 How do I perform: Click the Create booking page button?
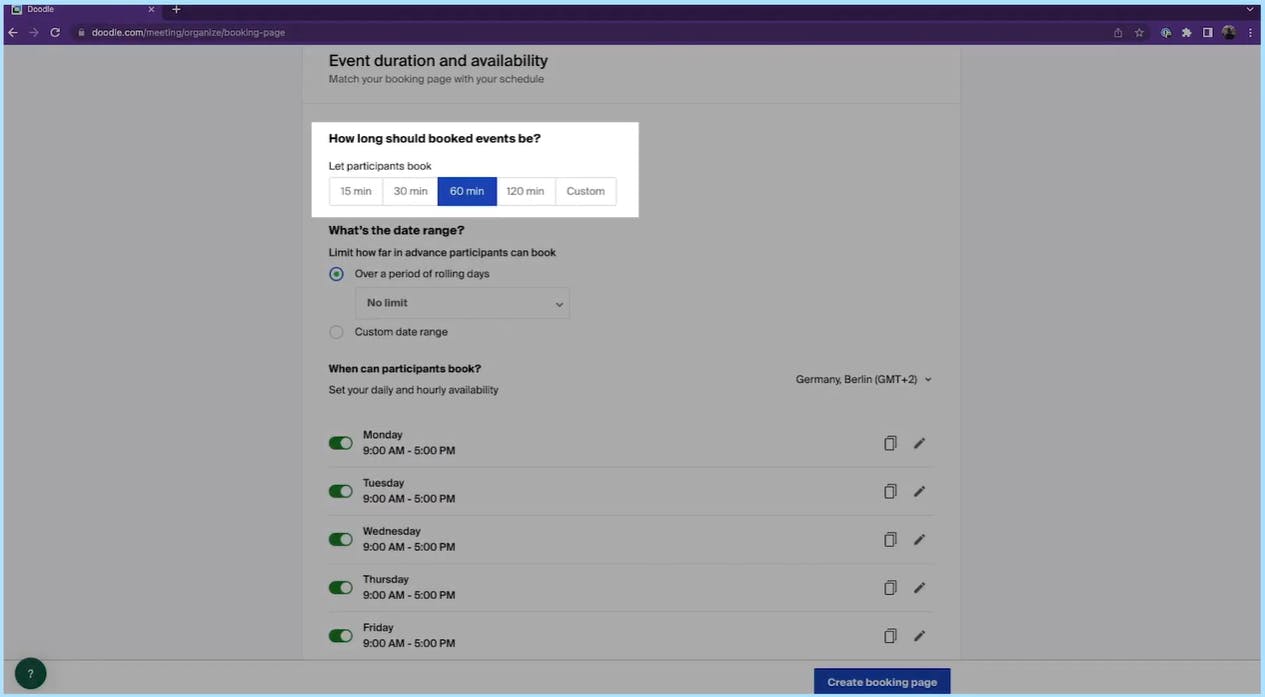881,681
